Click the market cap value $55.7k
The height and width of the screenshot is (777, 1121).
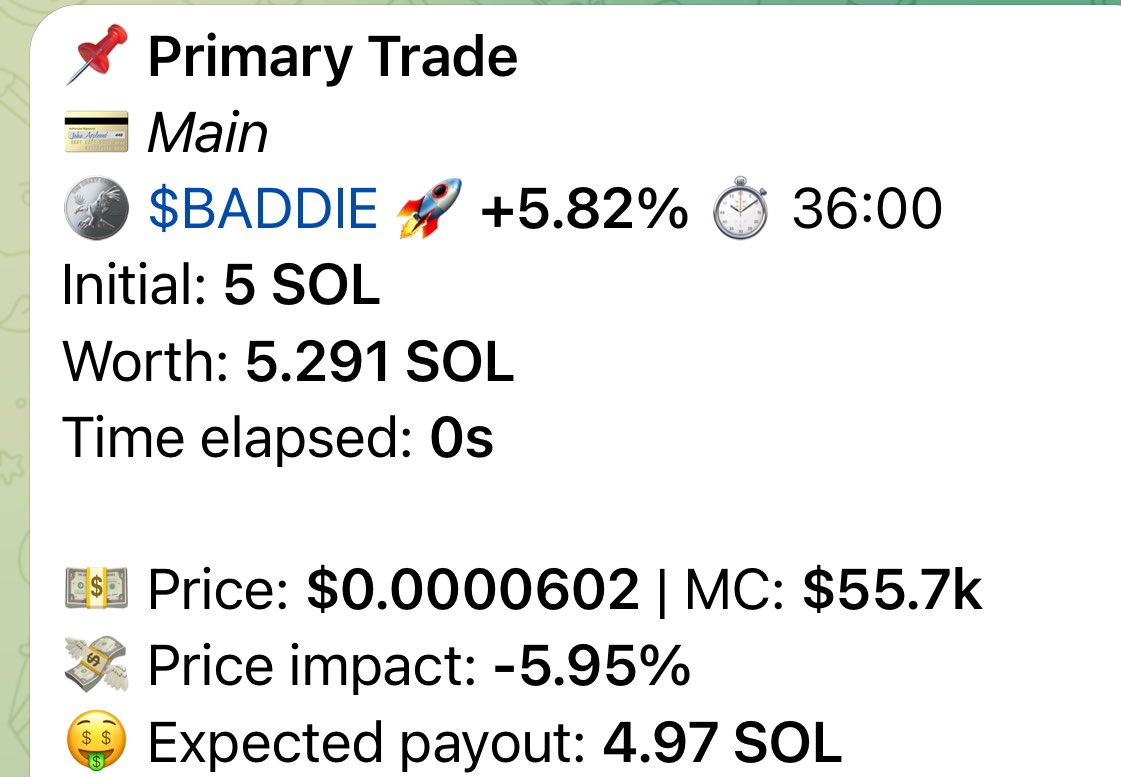click(893, 590)
